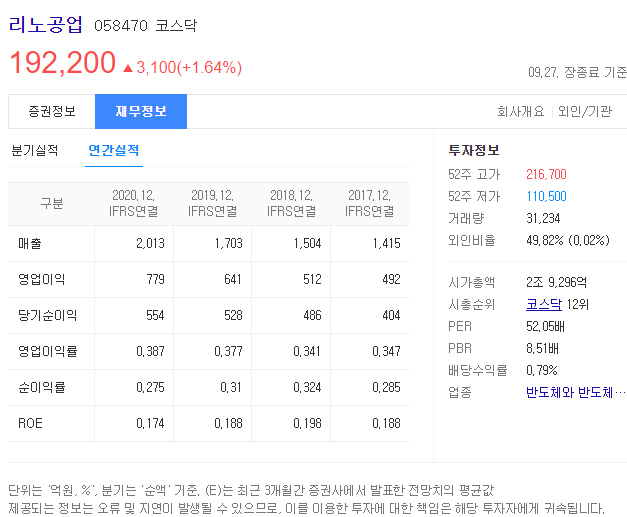The width and height of the screenshot is (627, 517).
Task: Click the 당기순이익 value 528
Action: pos(233,315)
